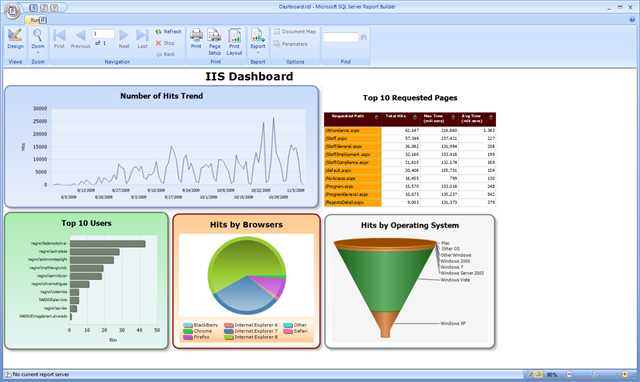Click the total hits value 62,147
This screenshot has width=640, height=382.
tap(412, 131)
